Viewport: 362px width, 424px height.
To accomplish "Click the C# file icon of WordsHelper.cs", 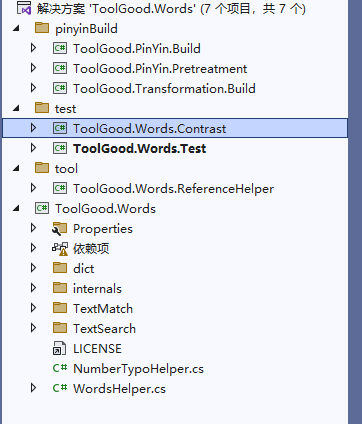I will tap(60, 388).
